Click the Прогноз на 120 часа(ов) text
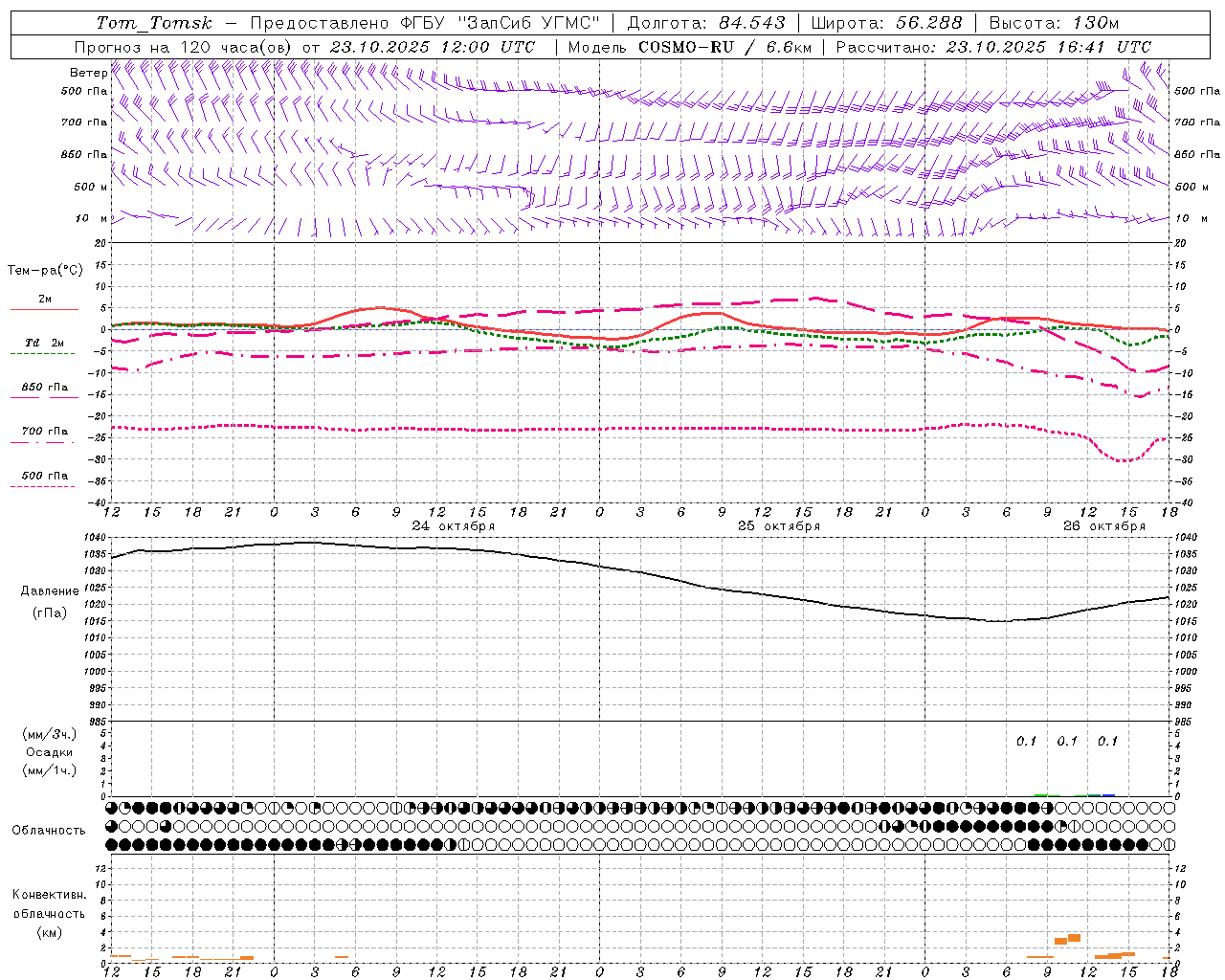The image size is (1225, 980). tap(184, 47)
